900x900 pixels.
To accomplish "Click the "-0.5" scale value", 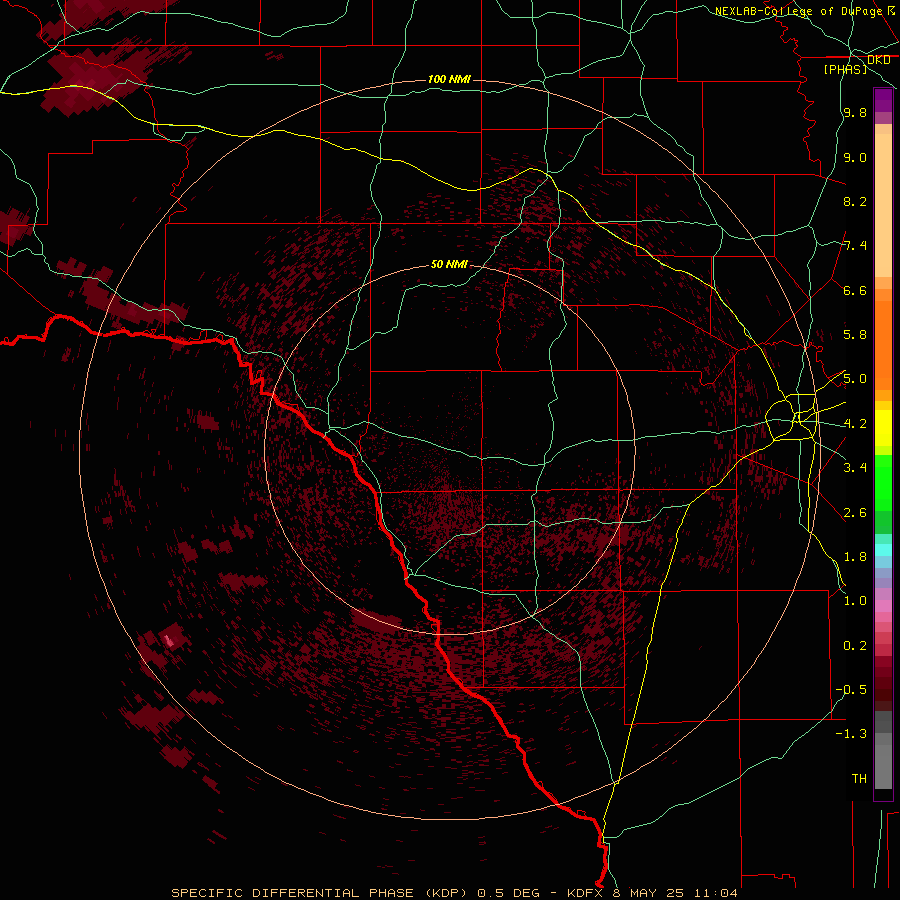I will (851, 690).
